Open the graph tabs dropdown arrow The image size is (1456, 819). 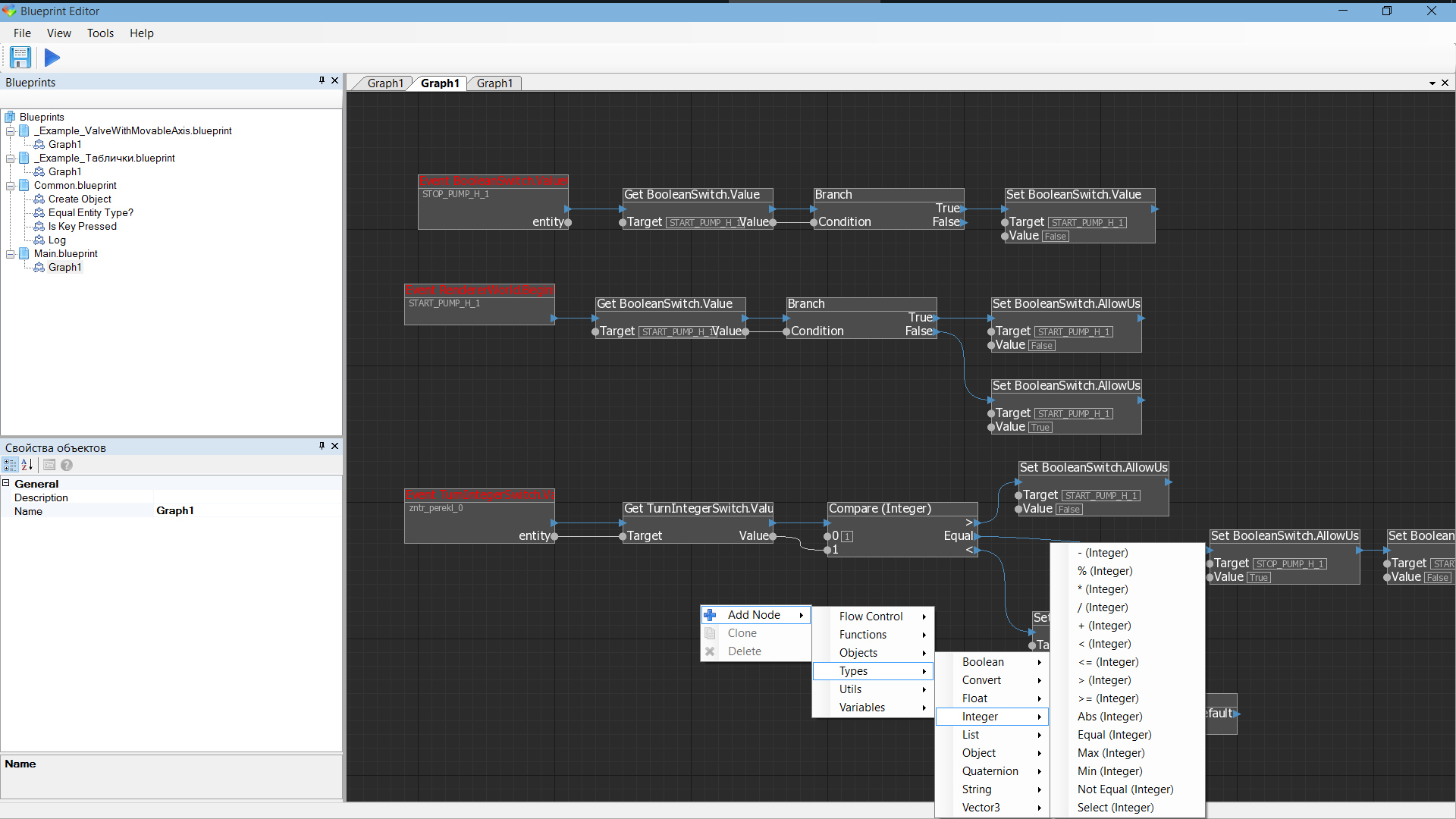tap(1432, 83)
